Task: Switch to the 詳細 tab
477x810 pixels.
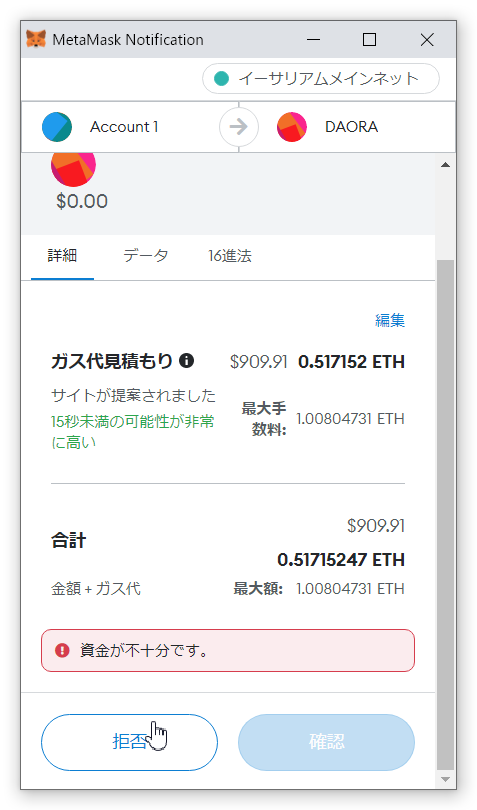Action: pos(62,256)
